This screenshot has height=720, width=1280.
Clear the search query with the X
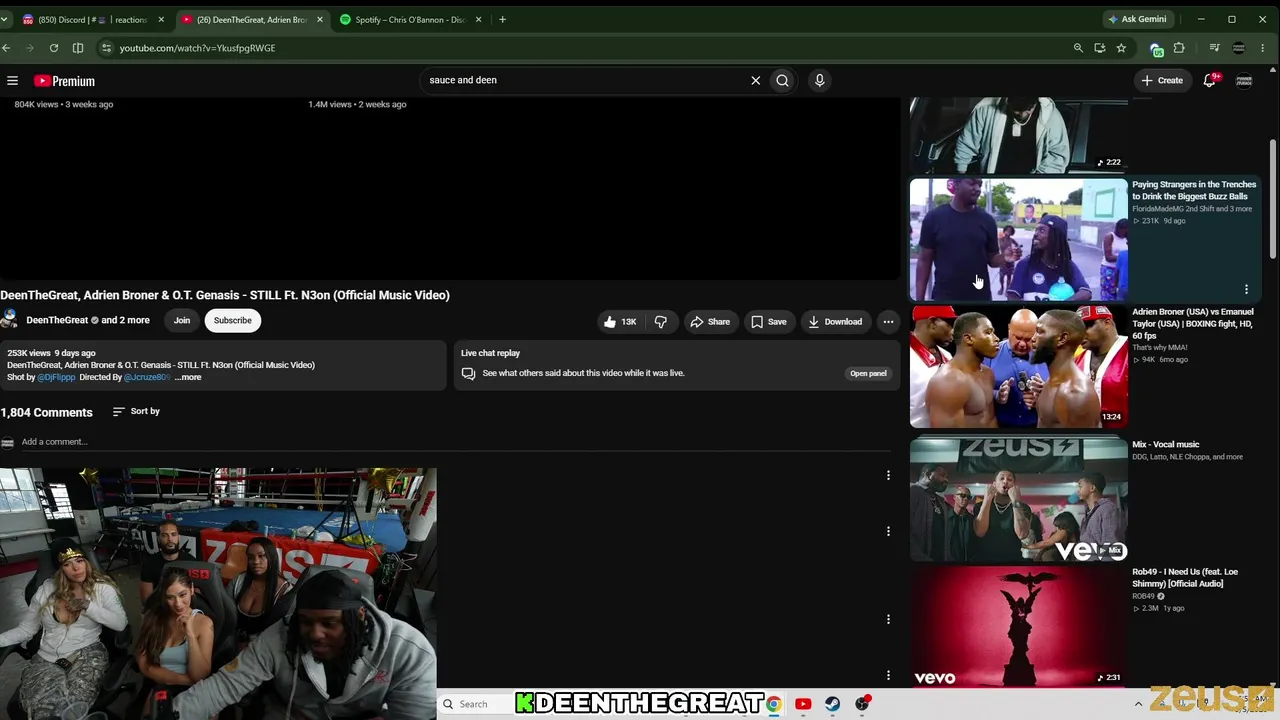[x=756, y=80]
